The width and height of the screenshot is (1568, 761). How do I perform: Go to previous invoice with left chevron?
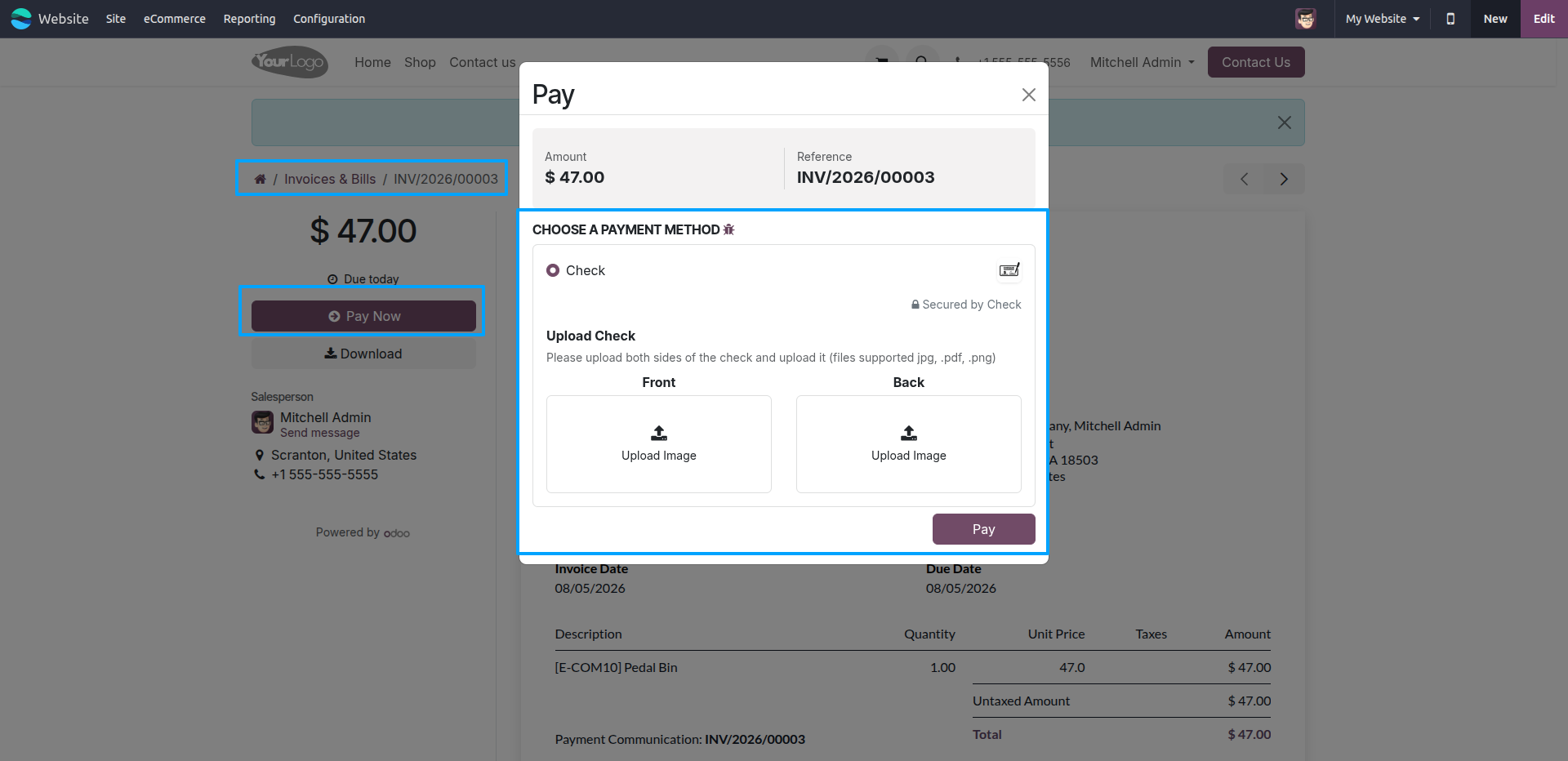1244,179
